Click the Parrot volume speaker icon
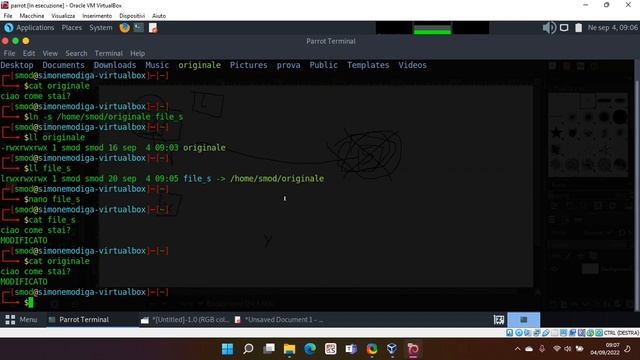This screenshot has height=360, width=640. pos(549,28)
